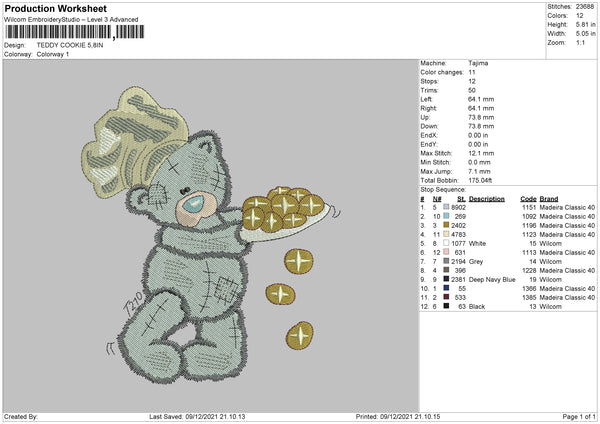The image size is (600, 424).
Task: Select the Code column header
Action: (x=528, y=199)
